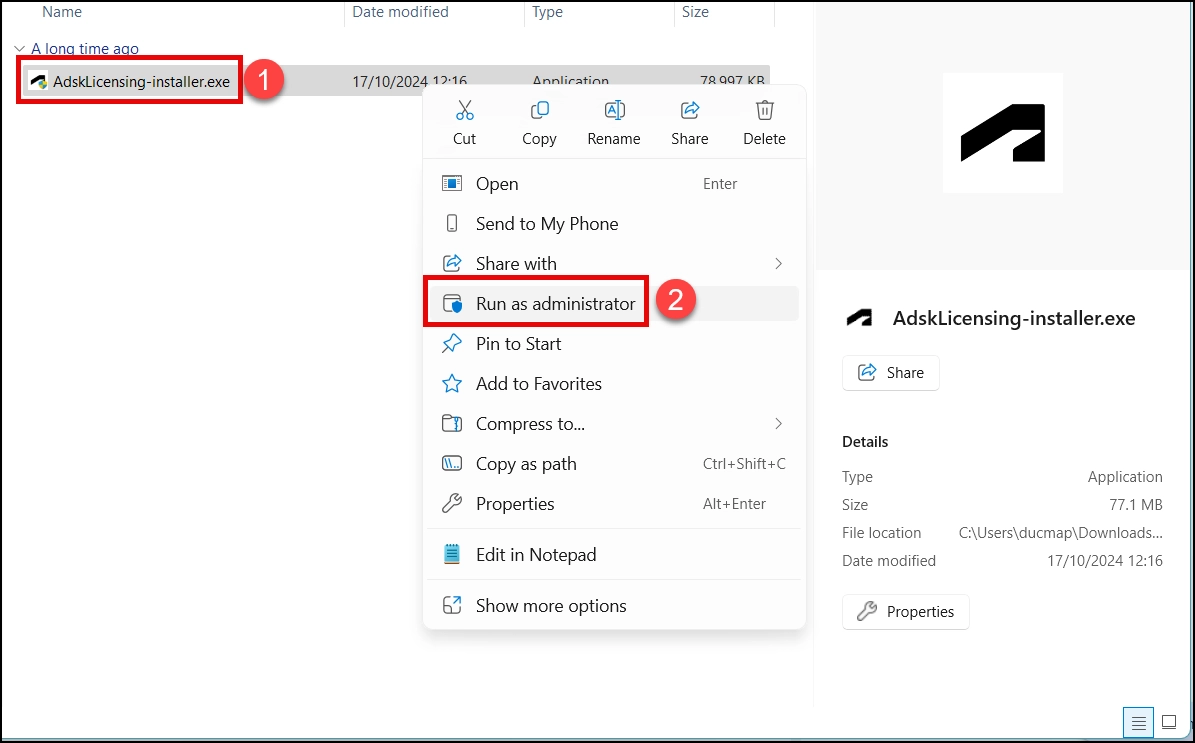
Task: Click the Pin to Start pin icon
Action: point(452,344)
